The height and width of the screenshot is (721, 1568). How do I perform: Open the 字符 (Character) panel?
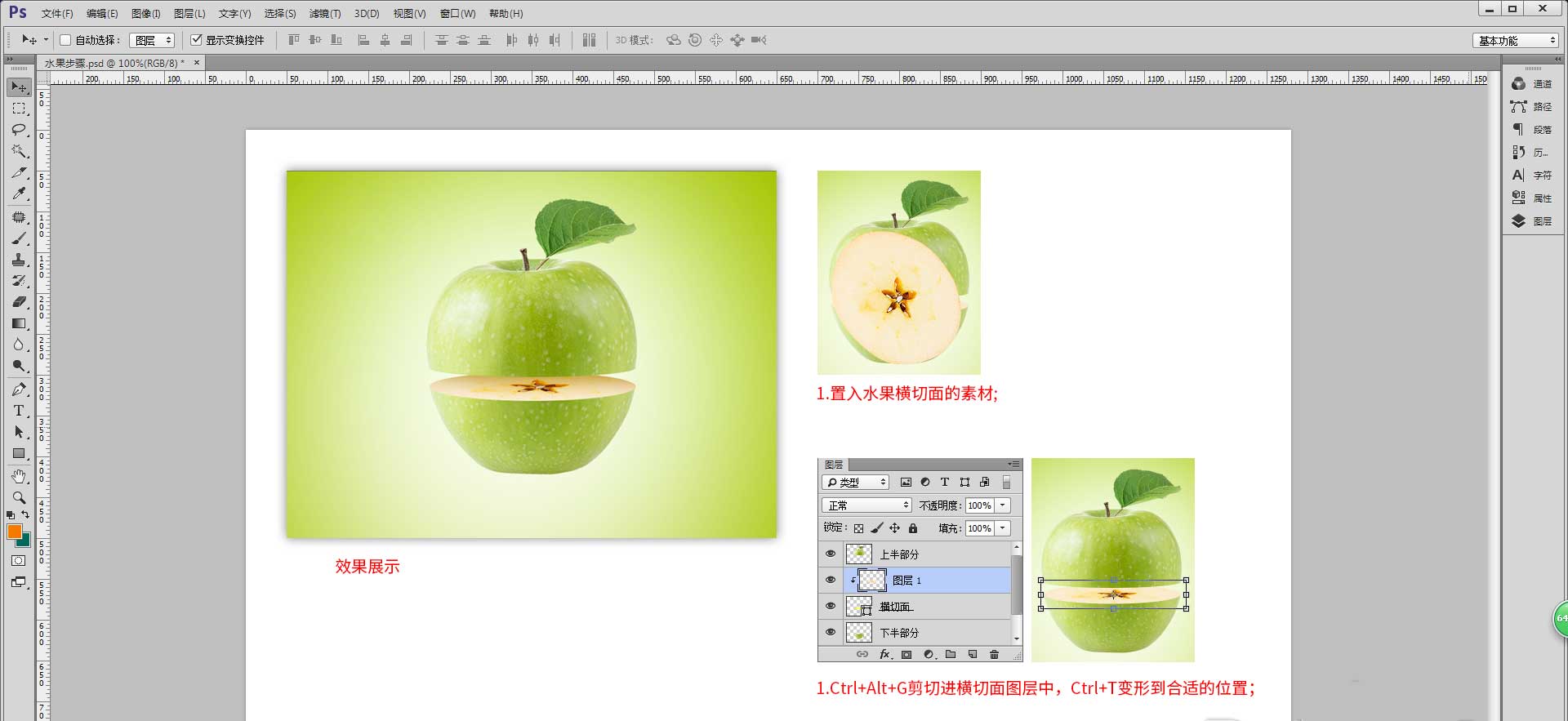pos(1532,176)
